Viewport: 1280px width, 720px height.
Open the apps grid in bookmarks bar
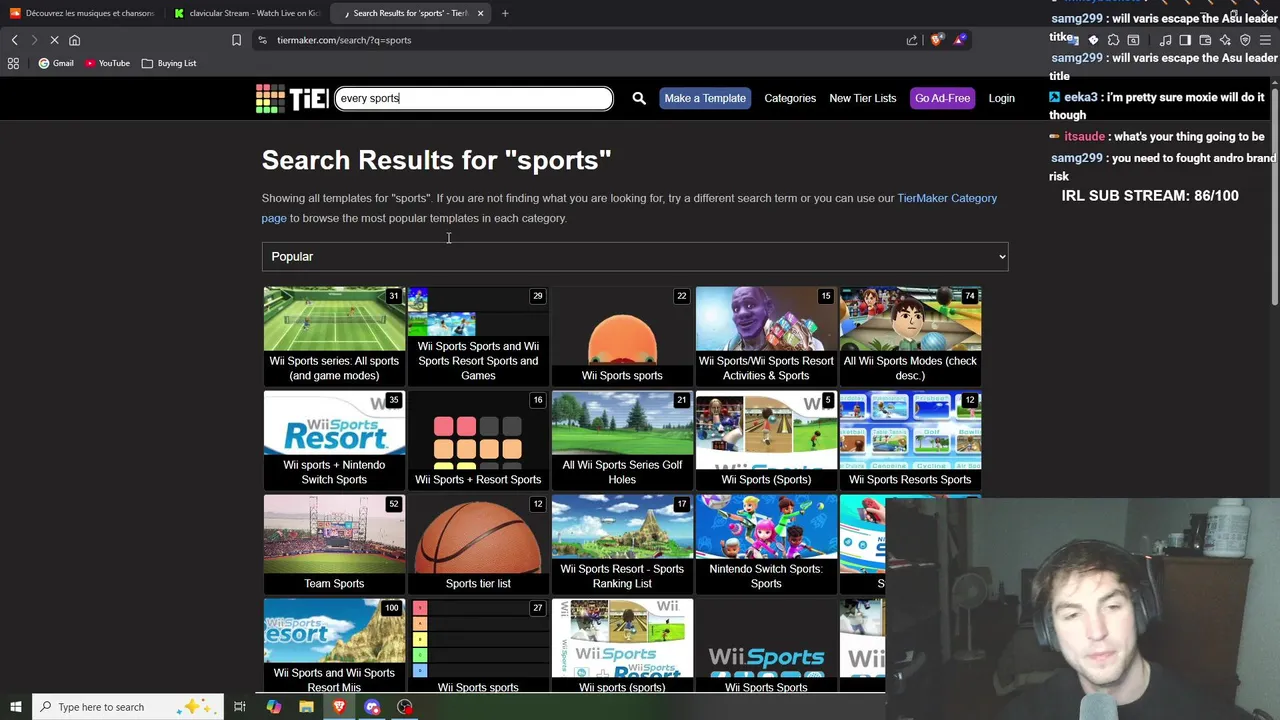tap(13, 63)
